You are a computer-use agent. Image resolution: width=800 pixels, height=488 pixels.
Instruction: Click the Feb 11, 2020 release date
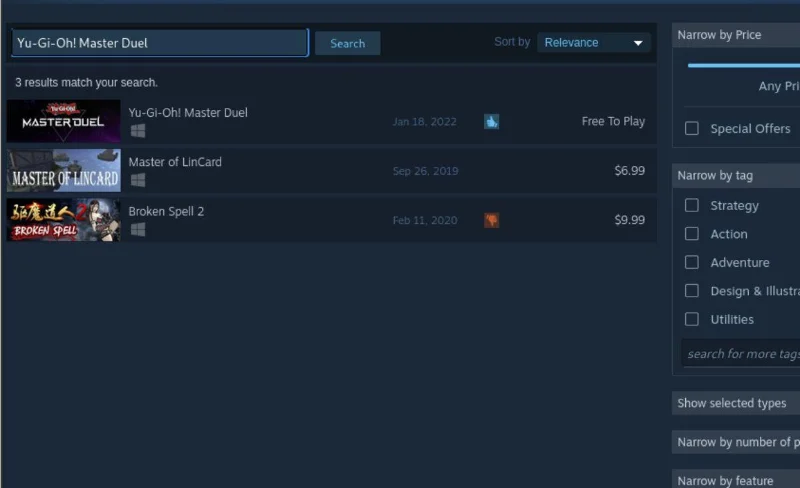[x=425, y=221]
